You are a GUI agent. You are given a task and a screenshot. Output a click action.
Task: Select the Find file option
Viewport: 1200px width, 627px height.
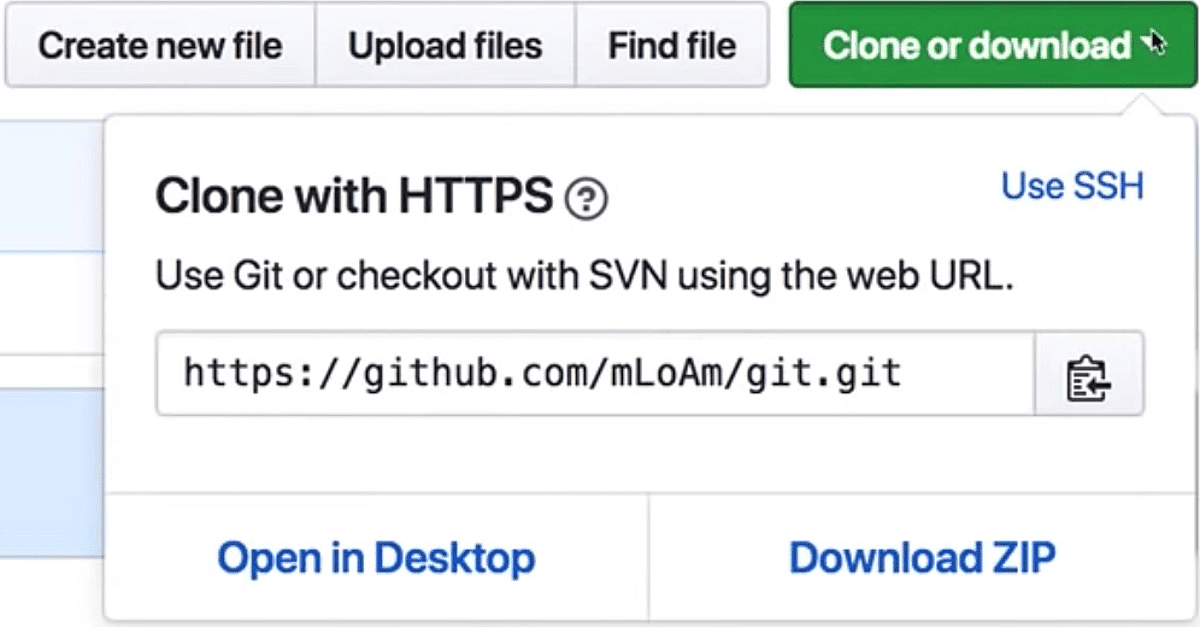(x=671, y=45)
